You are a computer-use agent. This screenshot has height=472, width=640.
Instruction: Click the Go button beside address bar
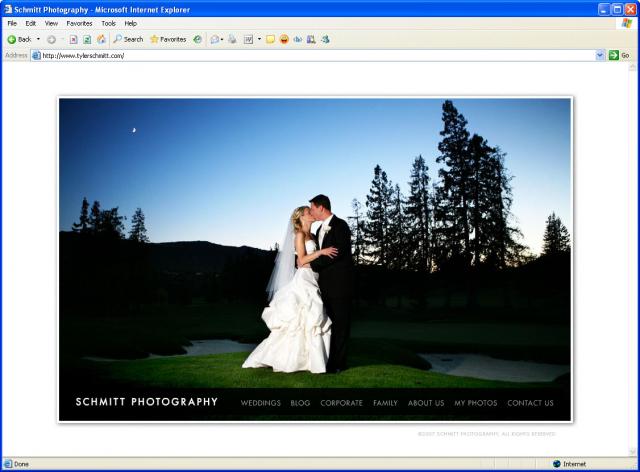[x=619, y=55]
